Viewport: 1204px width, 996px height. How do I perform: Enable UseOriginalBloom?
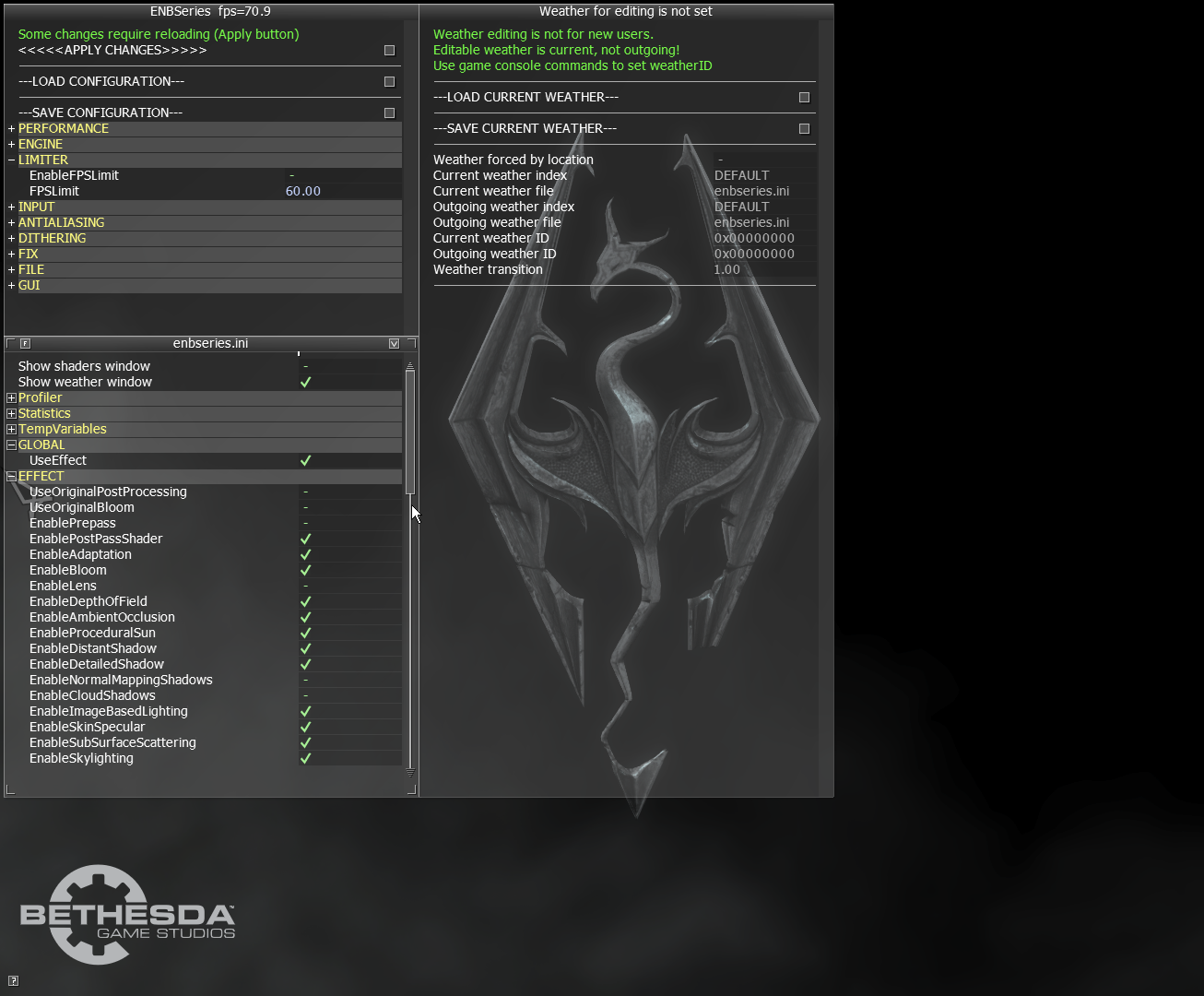point(350,507)
